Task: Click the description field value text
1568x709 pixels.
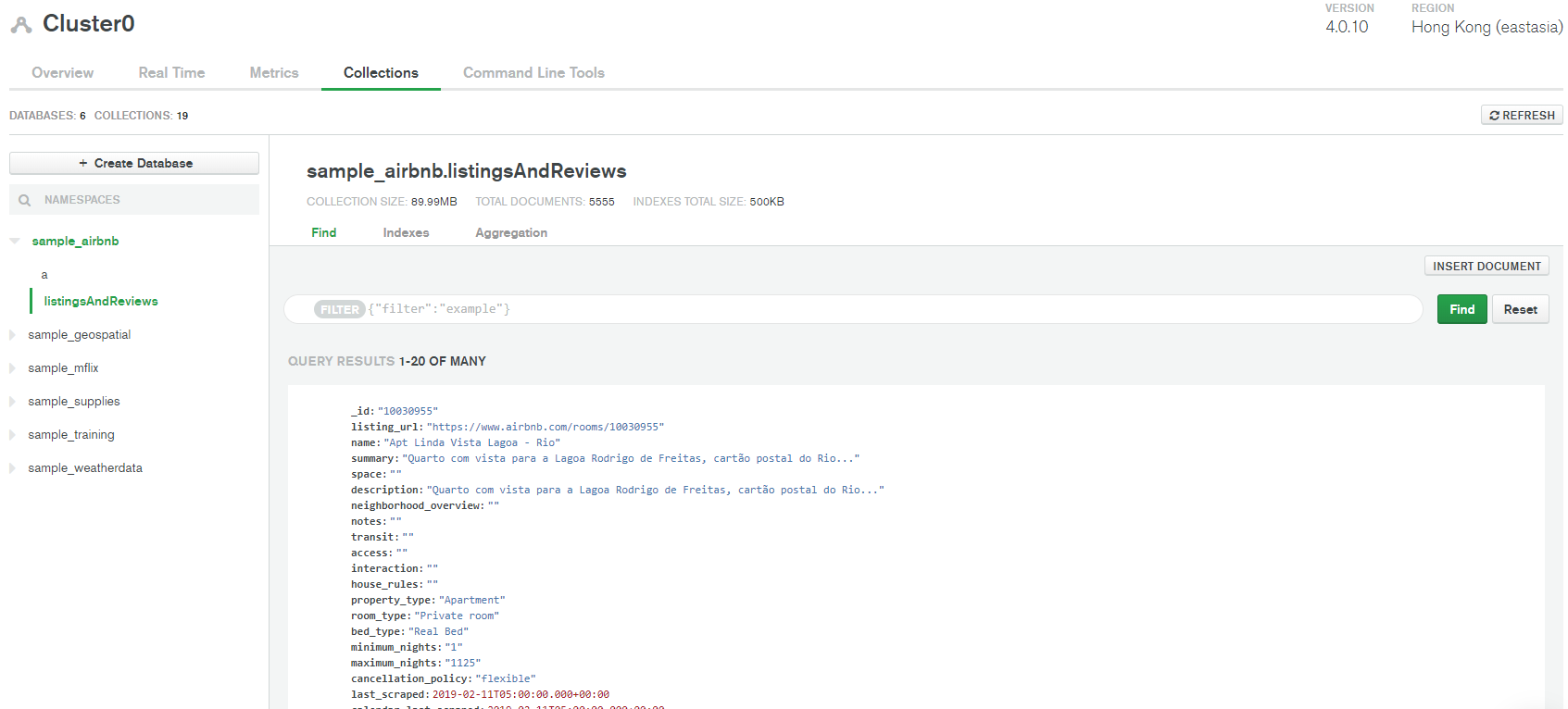Action: (656, 490)
